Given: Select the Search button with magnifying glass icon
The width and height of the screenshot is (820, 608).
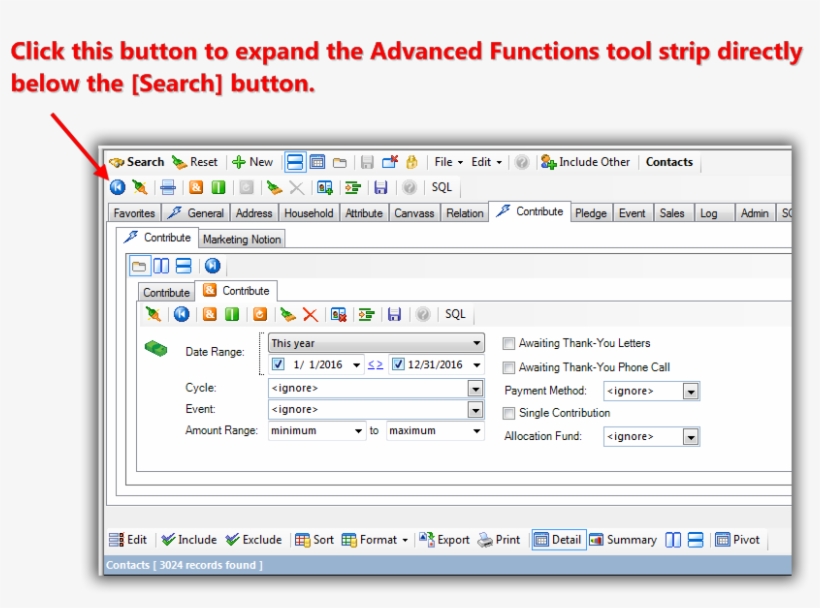Looking at the screenshot, I should (137, 161).
